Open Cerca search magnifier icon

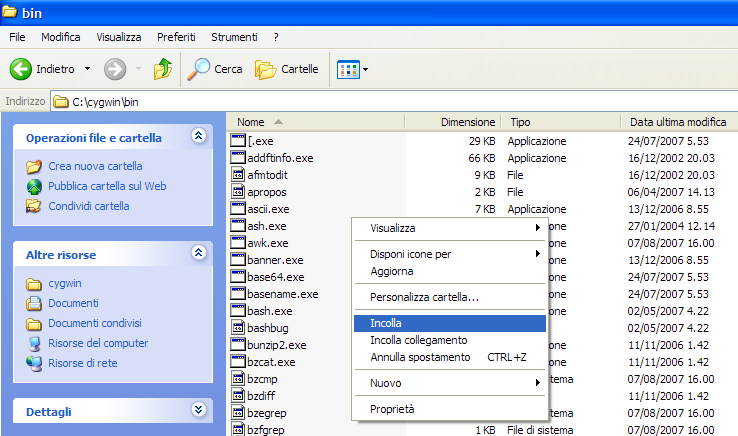click(x=198, y=69)
